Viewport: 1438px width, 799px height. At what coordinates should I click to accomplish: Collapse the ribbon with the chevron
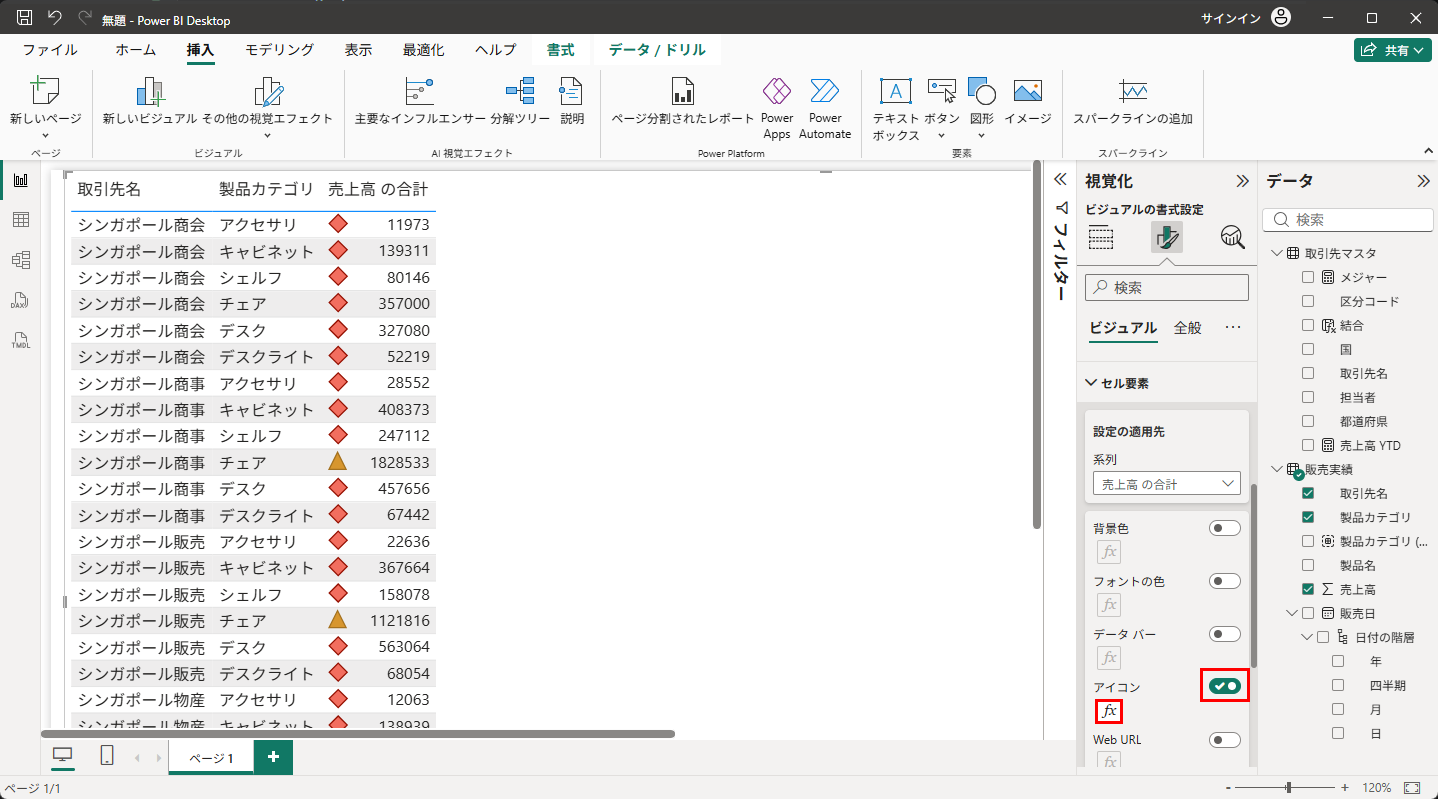click(1426, 151)
